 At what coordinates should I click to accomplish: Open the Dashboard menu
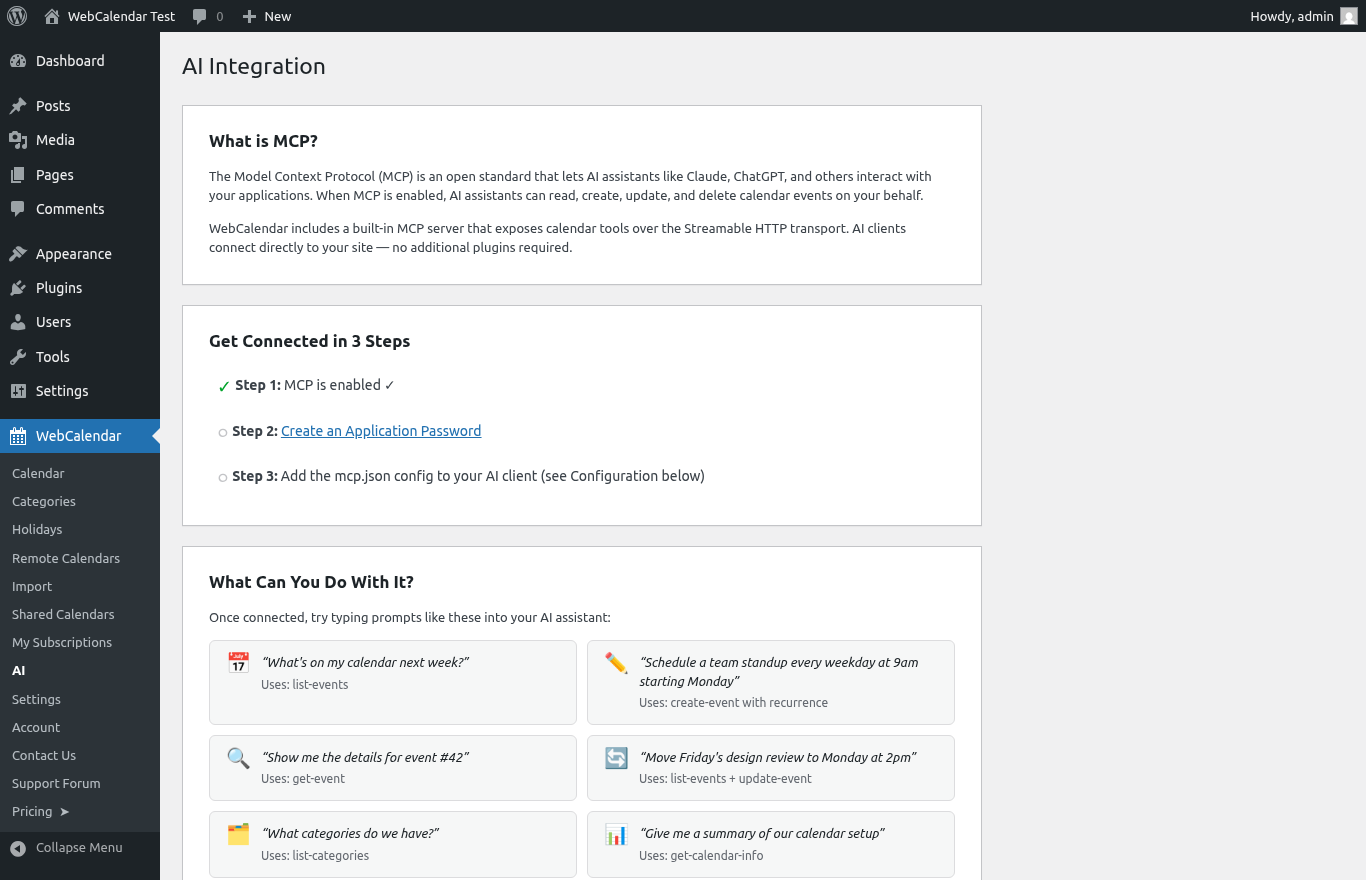[x=80, y=61]
